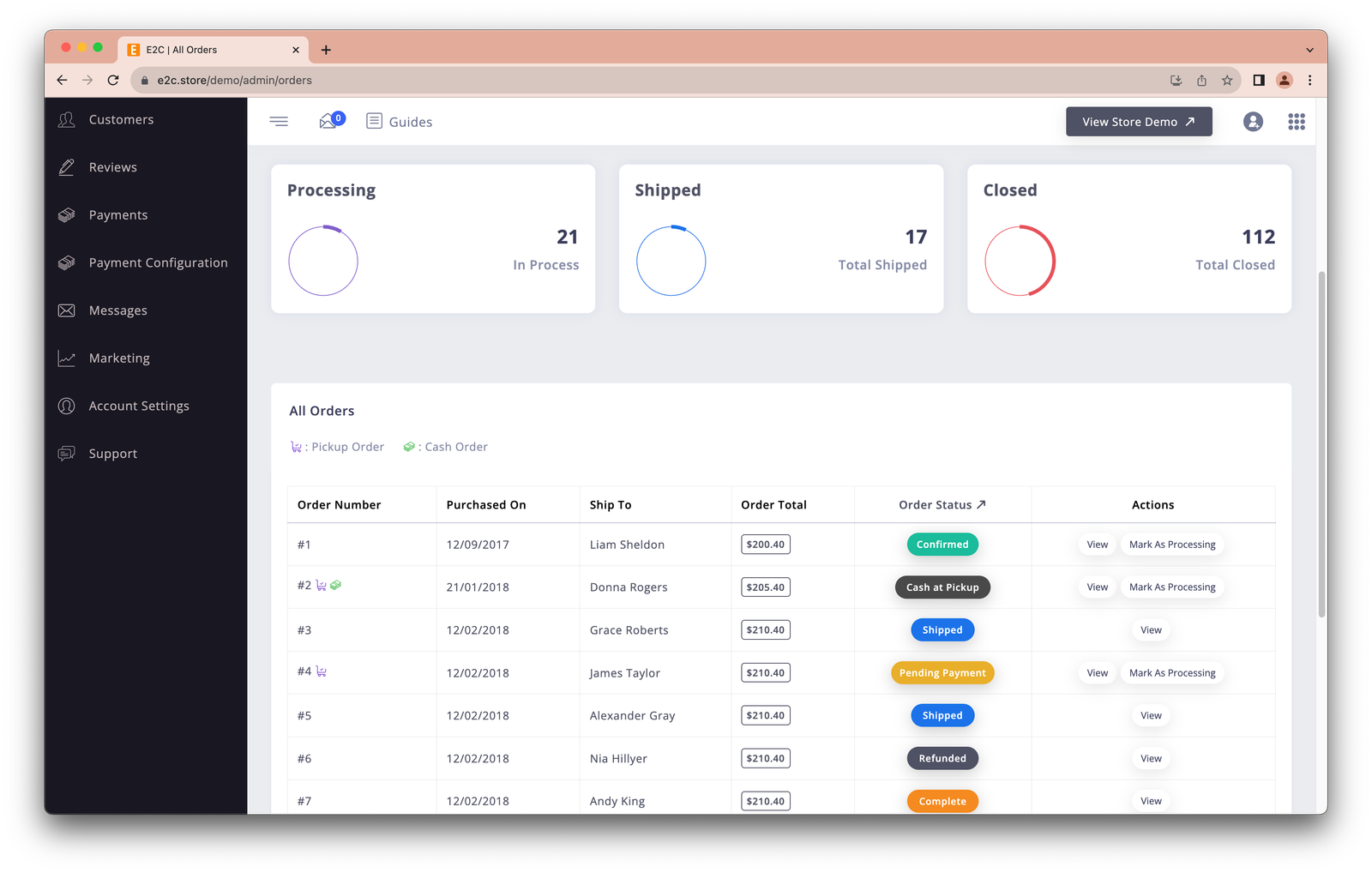The image size is (1372, 873).
Task: Click the Support chat icon in sidebar
Action: pyautogui.click(x=67, y=454)
